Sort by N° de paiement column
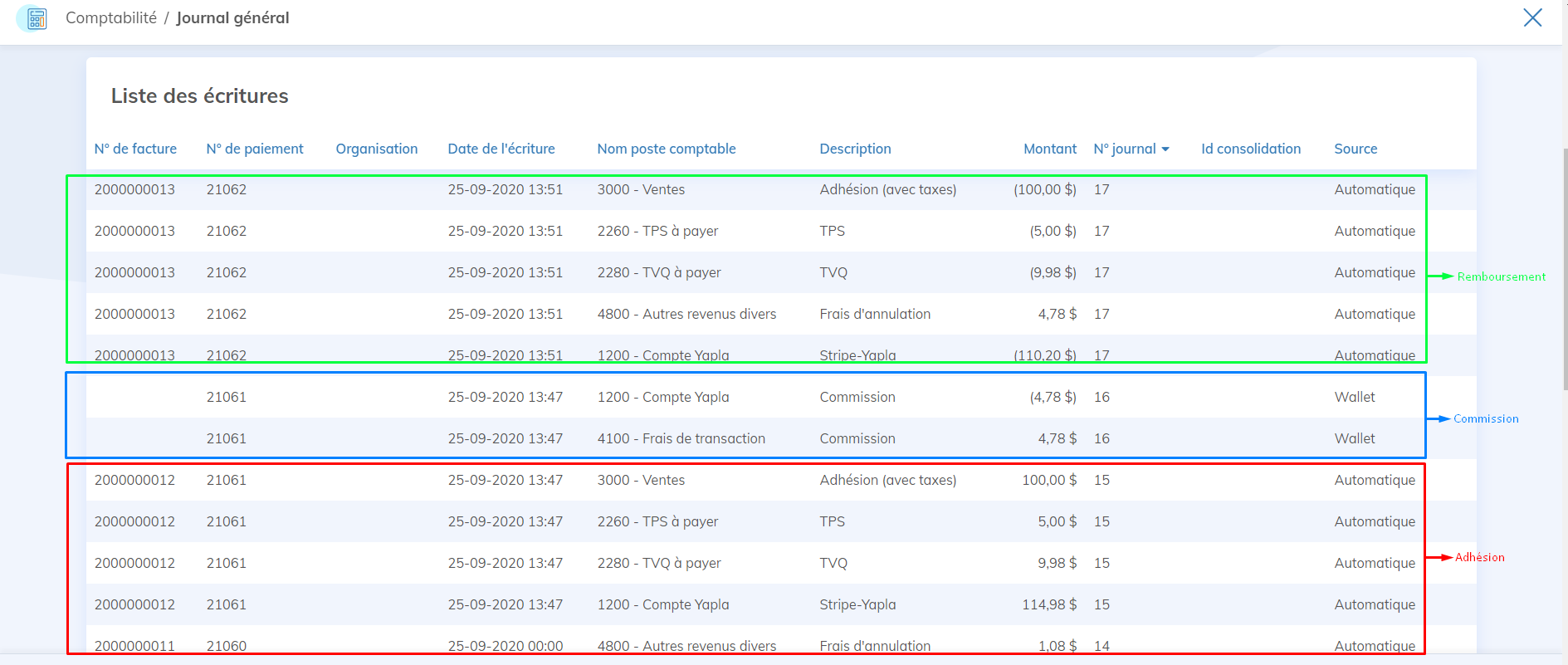 pos(255,149)
